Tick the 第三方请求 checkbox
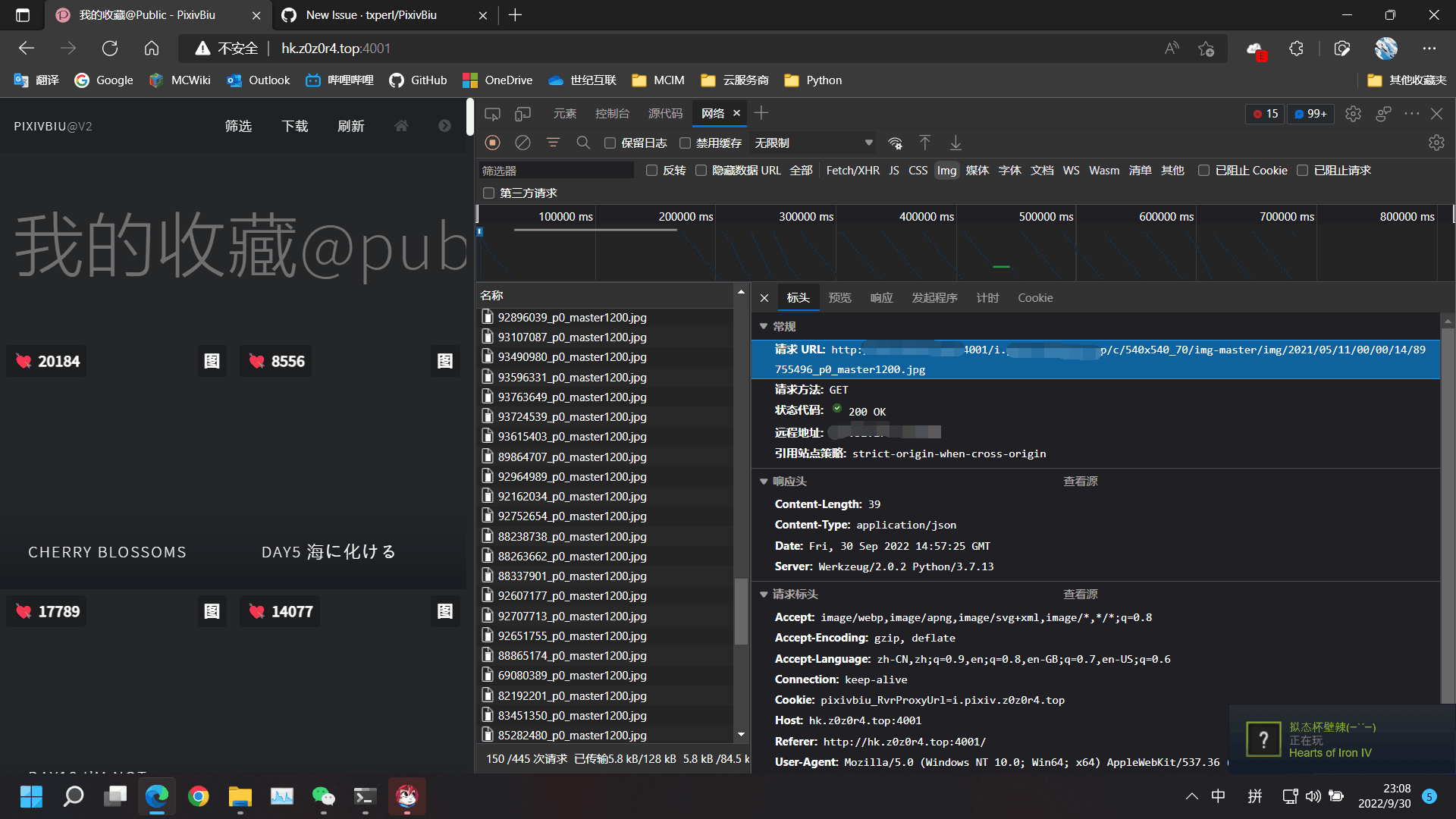The height and width of the screenshot is (819, 1456). [x=489, y=193]
